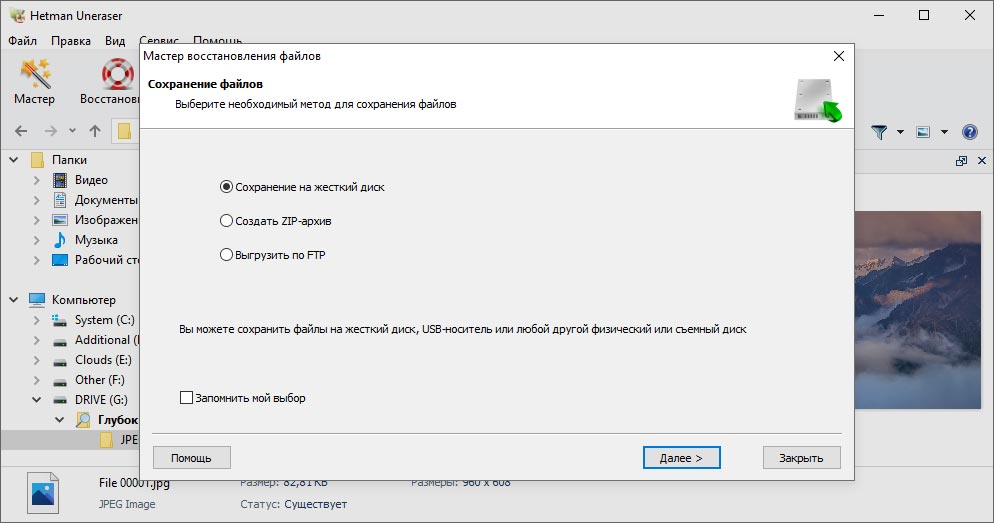Click the Статус: Существует text
Screen dimensions: 994x523
point(293,504)
